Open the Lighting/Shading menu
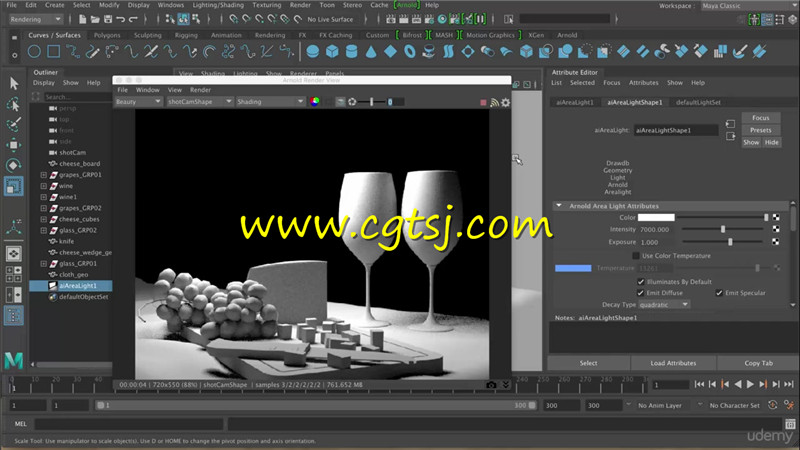The image size is (800, 450). click(x=218, y=5)
